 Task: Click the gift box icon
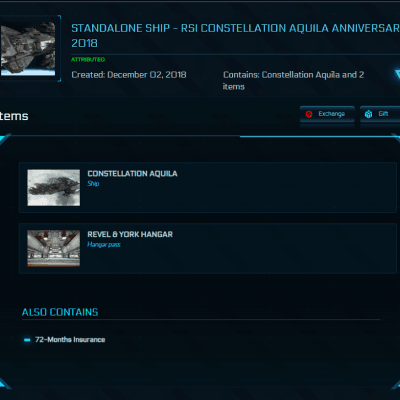point(368,114)
